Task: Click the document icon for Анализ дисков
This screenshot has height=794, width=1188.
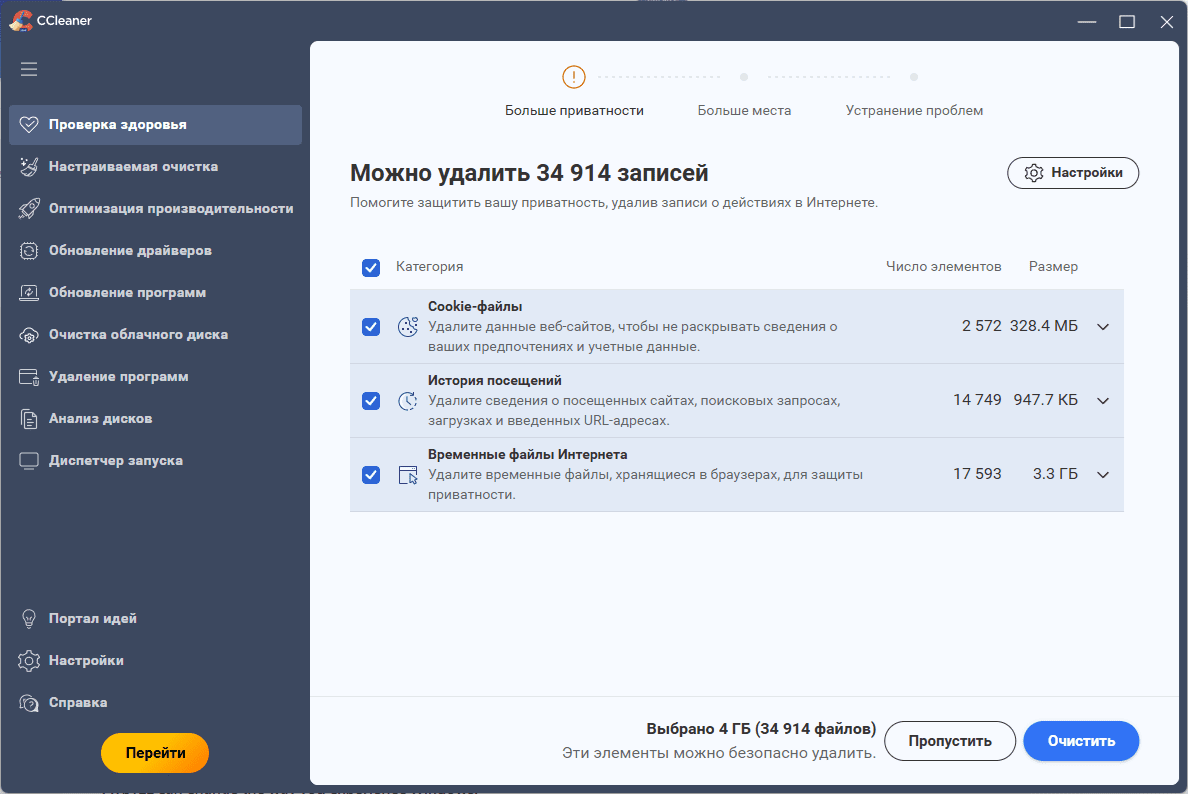Action: coord(29,419)
